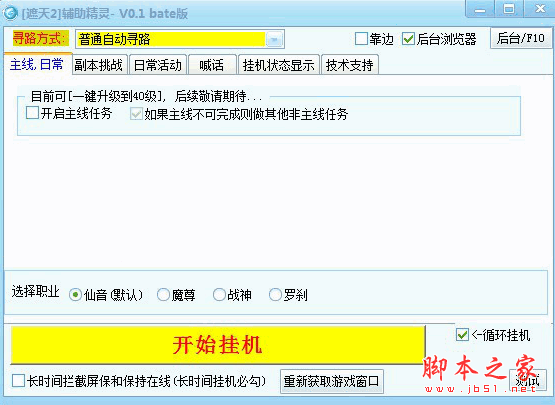Click the 后台/F10 button

pyautogui.click(x=520, y=38)
